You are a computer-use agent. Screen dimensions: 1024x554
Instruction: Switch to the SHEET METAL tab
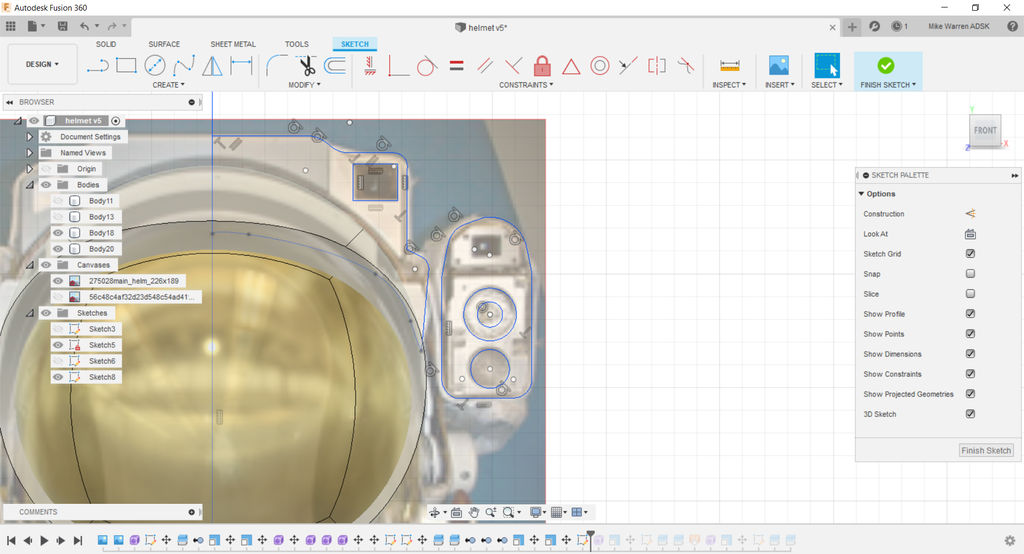tap(233, 44)
